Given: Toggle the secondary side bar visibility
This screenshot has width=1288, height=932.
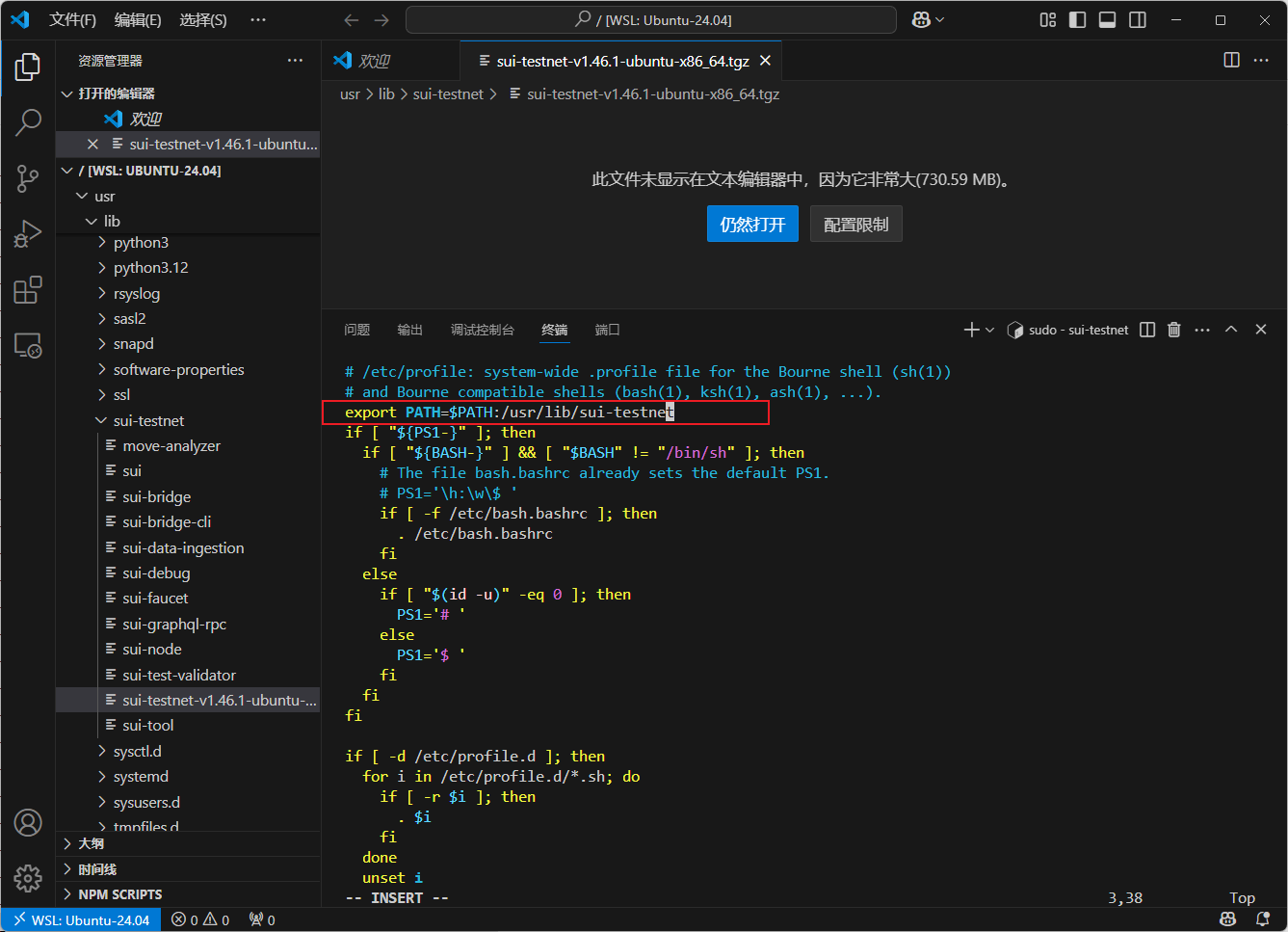Looking at the screenshot, I should (1138, 20).
